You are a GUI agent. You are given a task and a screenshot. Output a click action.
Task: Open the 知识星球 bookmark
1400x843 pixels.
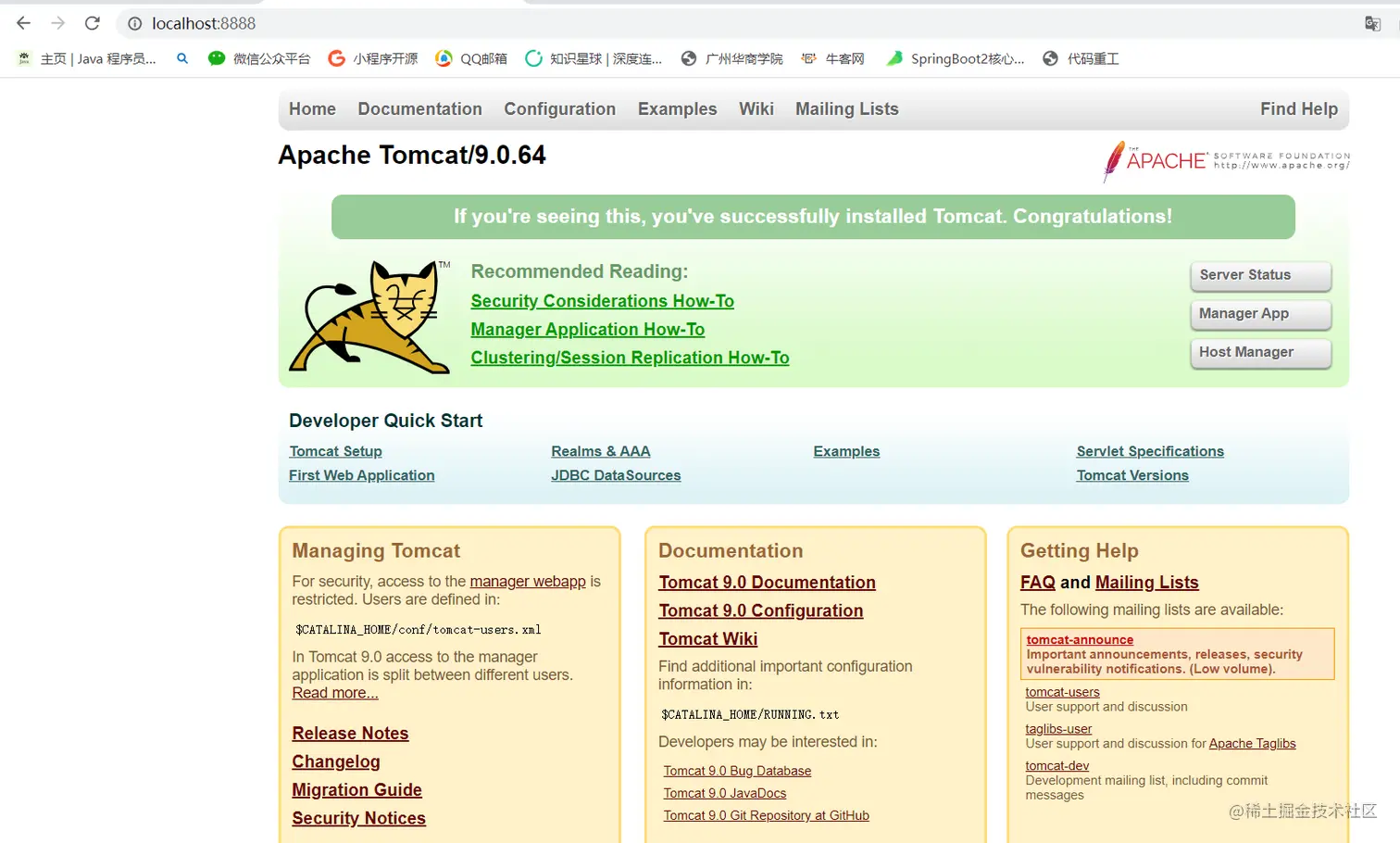594,58
